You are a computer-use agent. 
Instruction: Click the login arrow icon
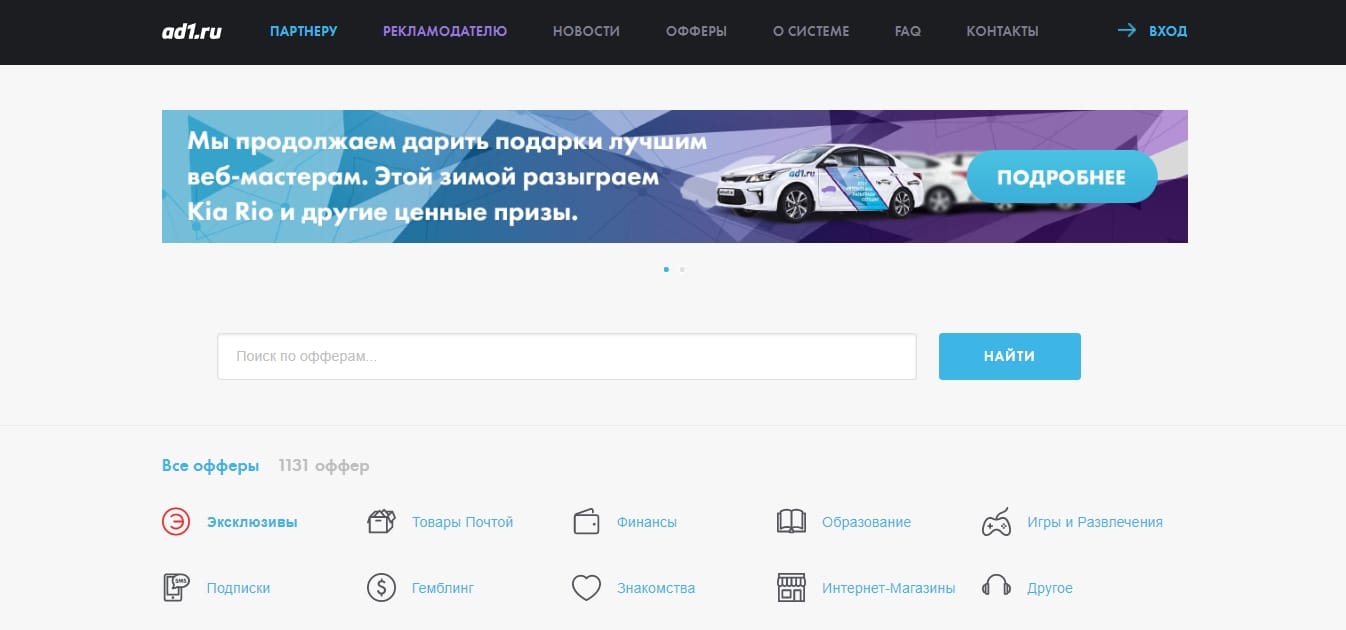[x=1127, y=31]
